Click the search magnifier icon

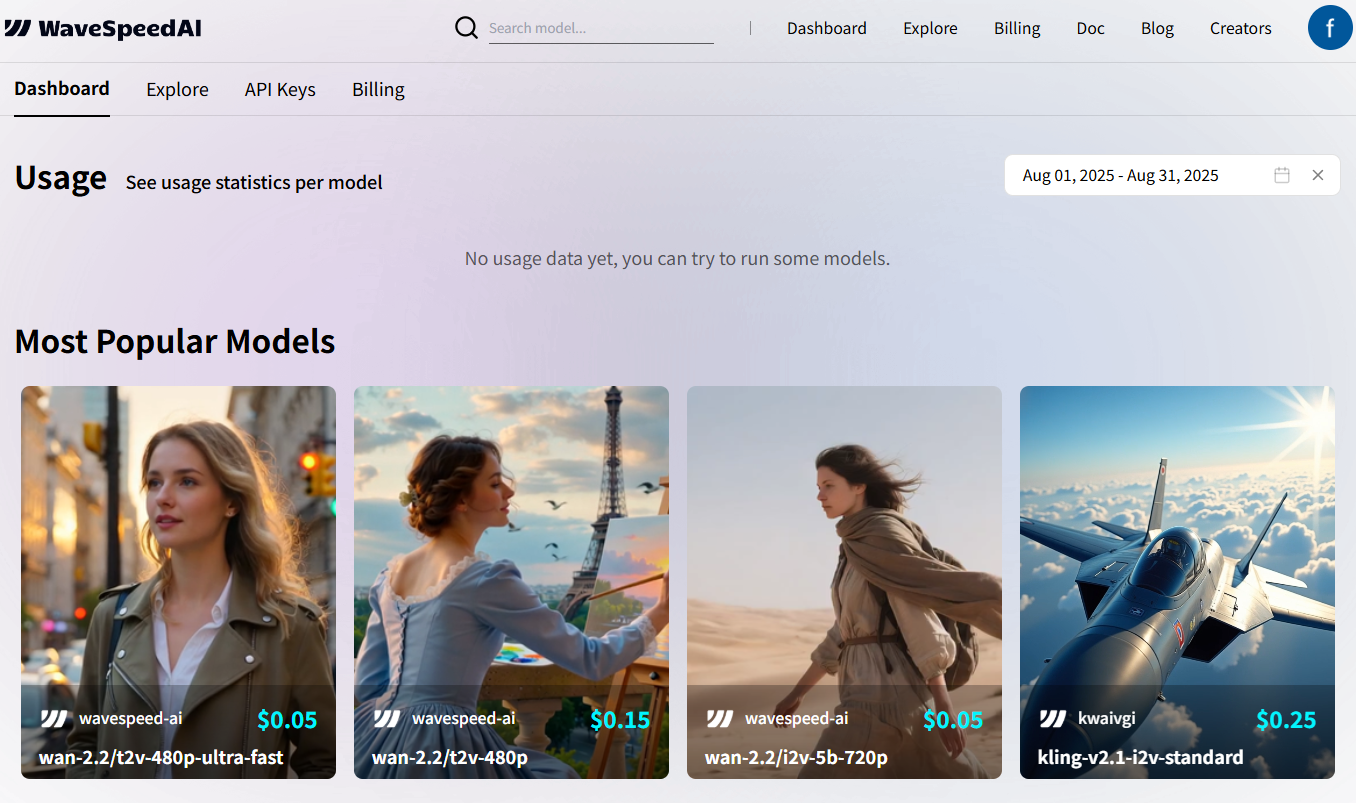[466, 27]
